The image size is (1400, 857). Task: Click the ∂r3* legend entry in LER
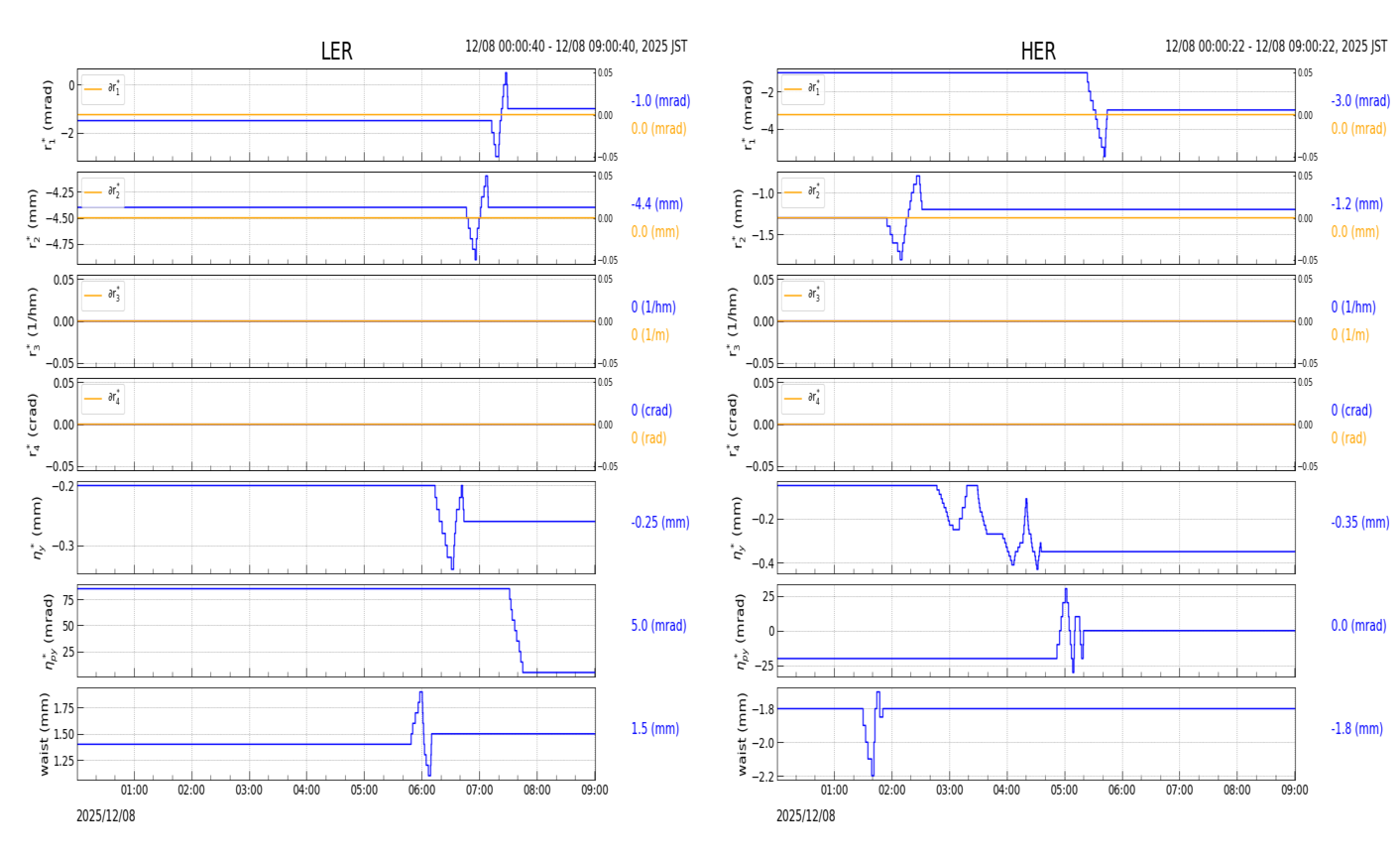pyautogui.click(x=103, y=295)
